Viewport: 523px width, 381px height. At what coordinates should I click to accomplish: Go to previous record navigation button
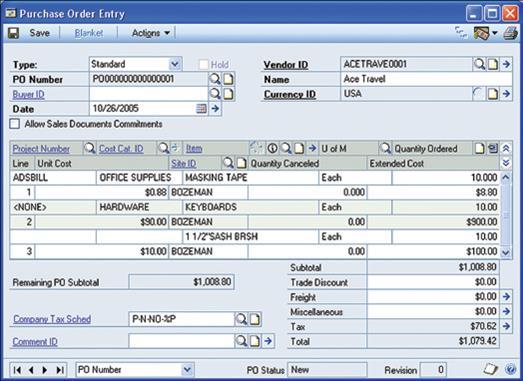31,370
